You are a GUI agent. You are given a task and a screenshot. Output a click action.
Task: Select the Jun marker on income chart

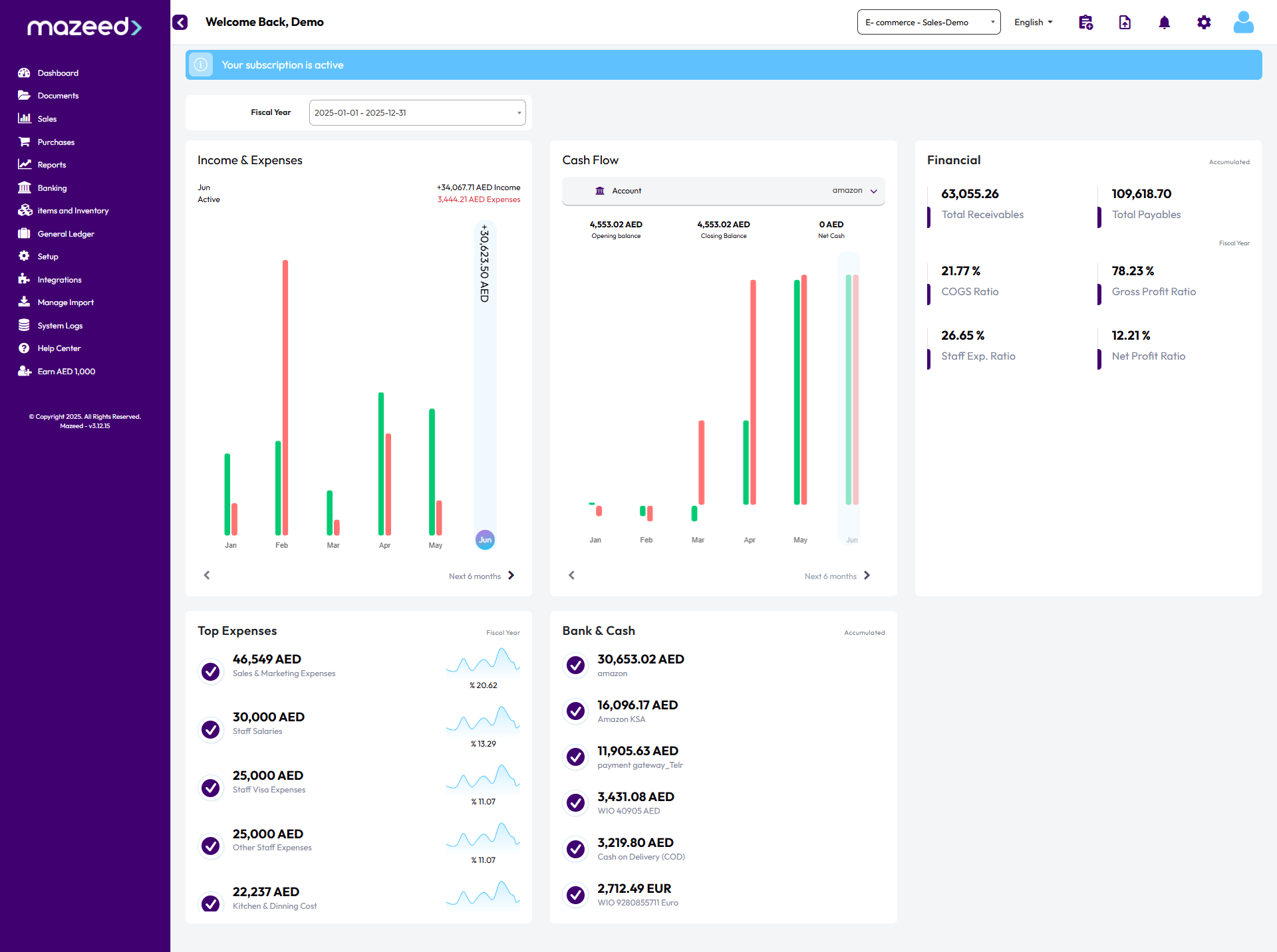point(485,539)
